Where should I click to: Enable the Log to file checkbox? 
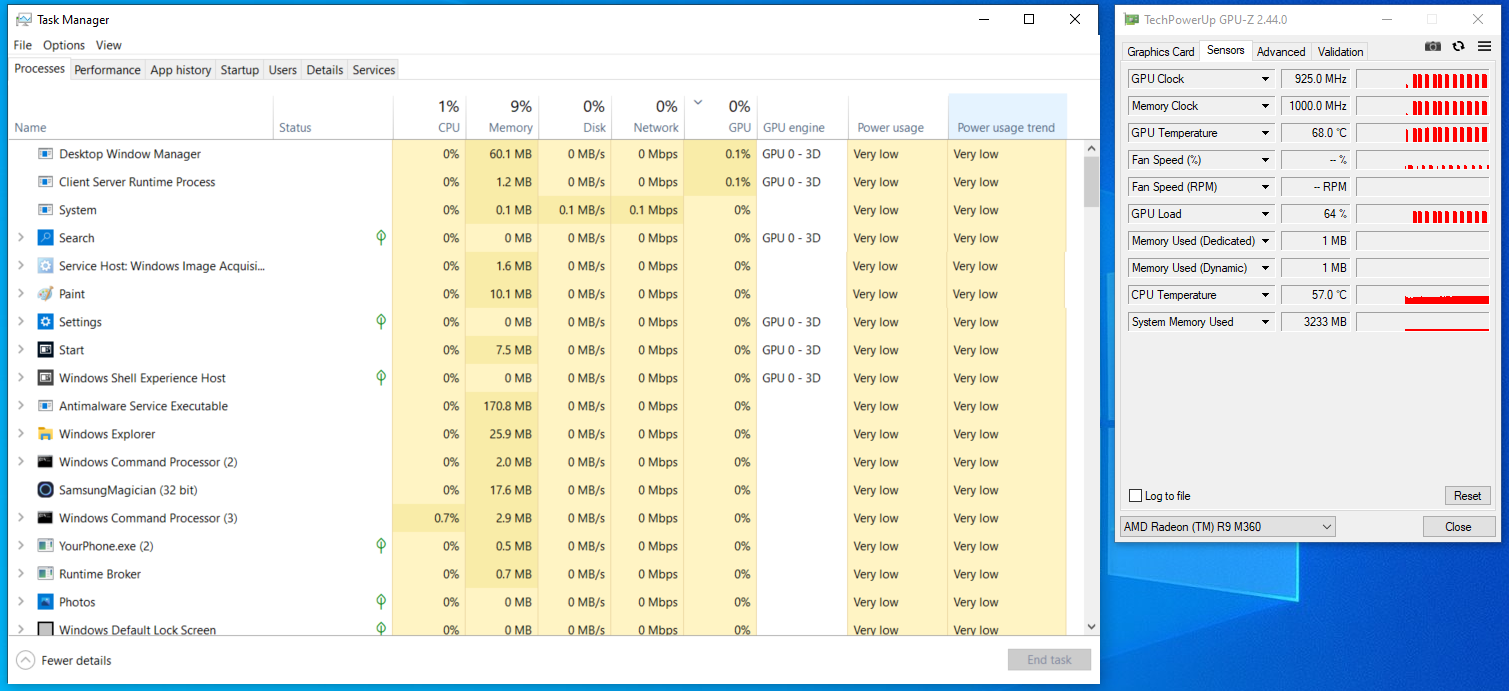[x=1135, y=496]
